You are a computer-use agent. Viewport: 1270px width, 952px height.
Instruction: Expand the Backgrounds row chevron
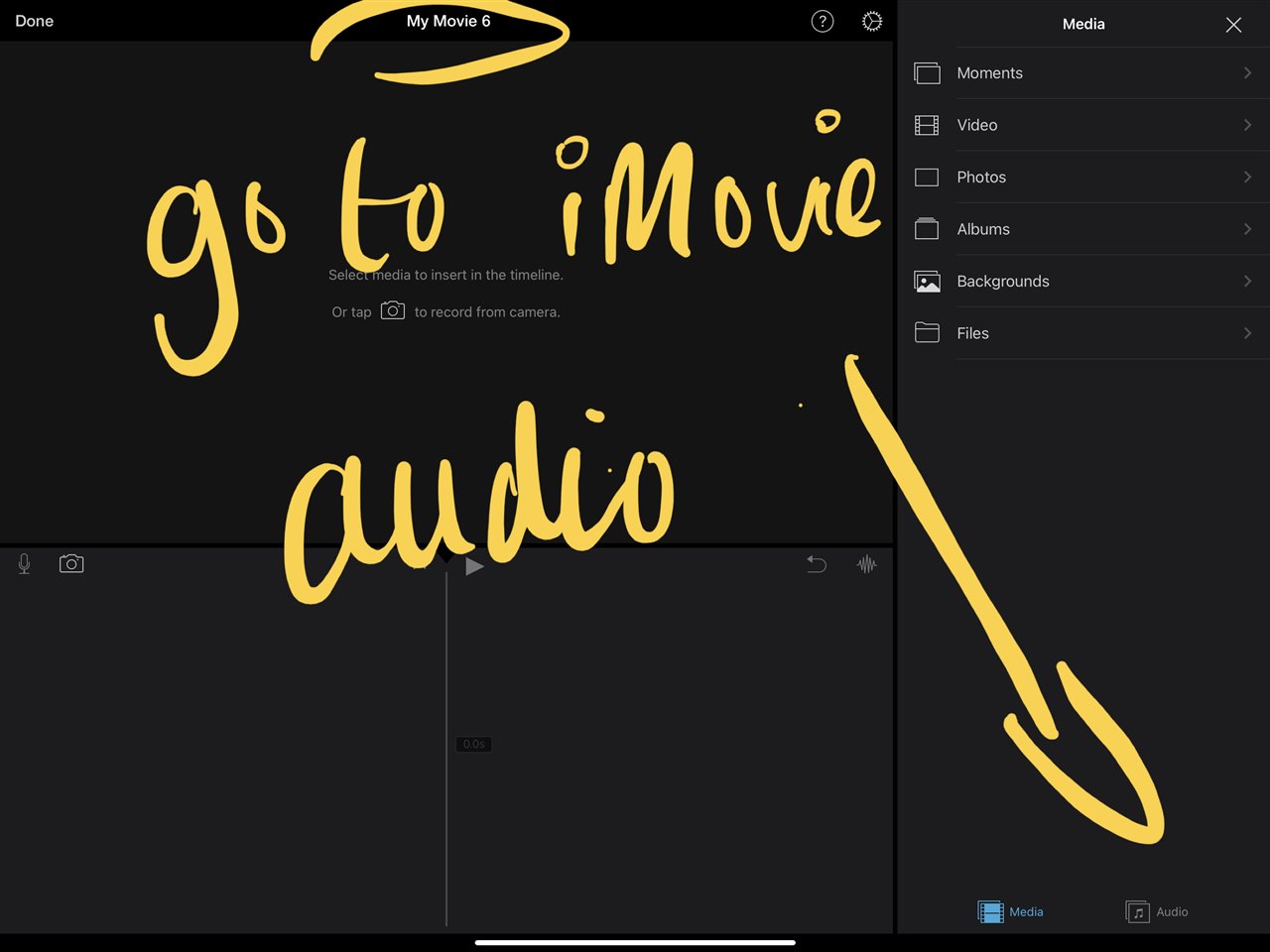[1247, 282]
